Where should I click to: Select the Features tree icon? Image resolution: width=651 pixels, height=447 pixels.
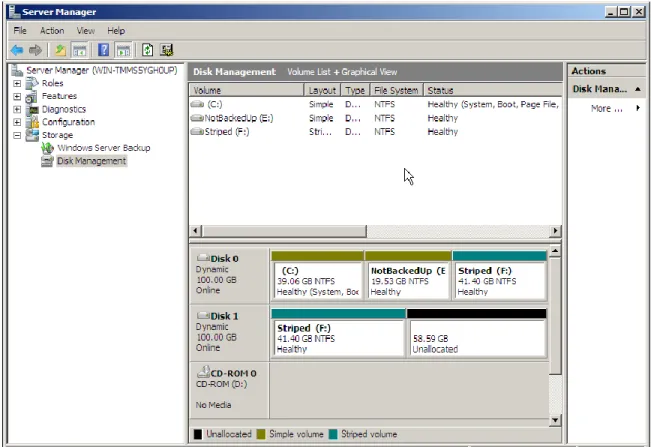[32, 97]
